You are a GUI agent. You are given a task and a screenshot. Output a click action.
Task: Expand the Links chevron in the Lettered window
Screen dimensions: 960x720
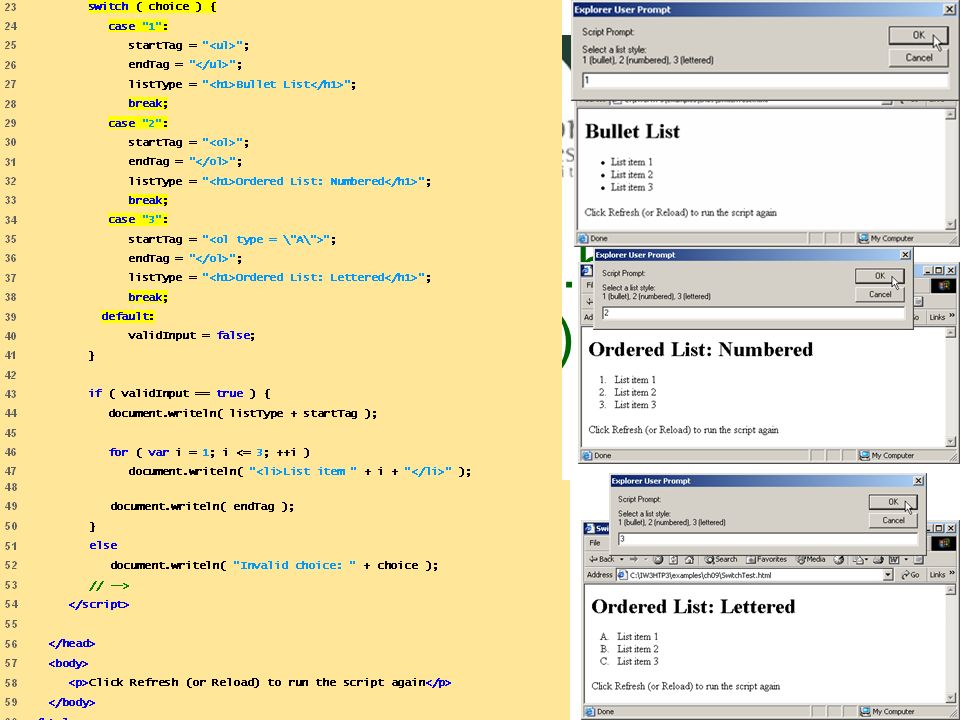[952, 574]
